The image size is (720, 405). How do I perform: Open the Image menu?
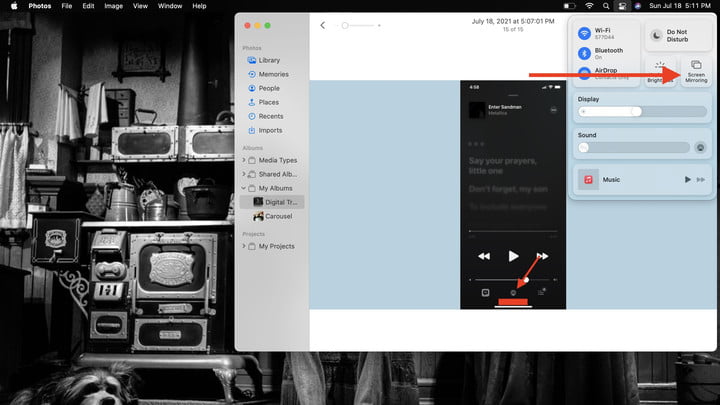coord(113,6)
